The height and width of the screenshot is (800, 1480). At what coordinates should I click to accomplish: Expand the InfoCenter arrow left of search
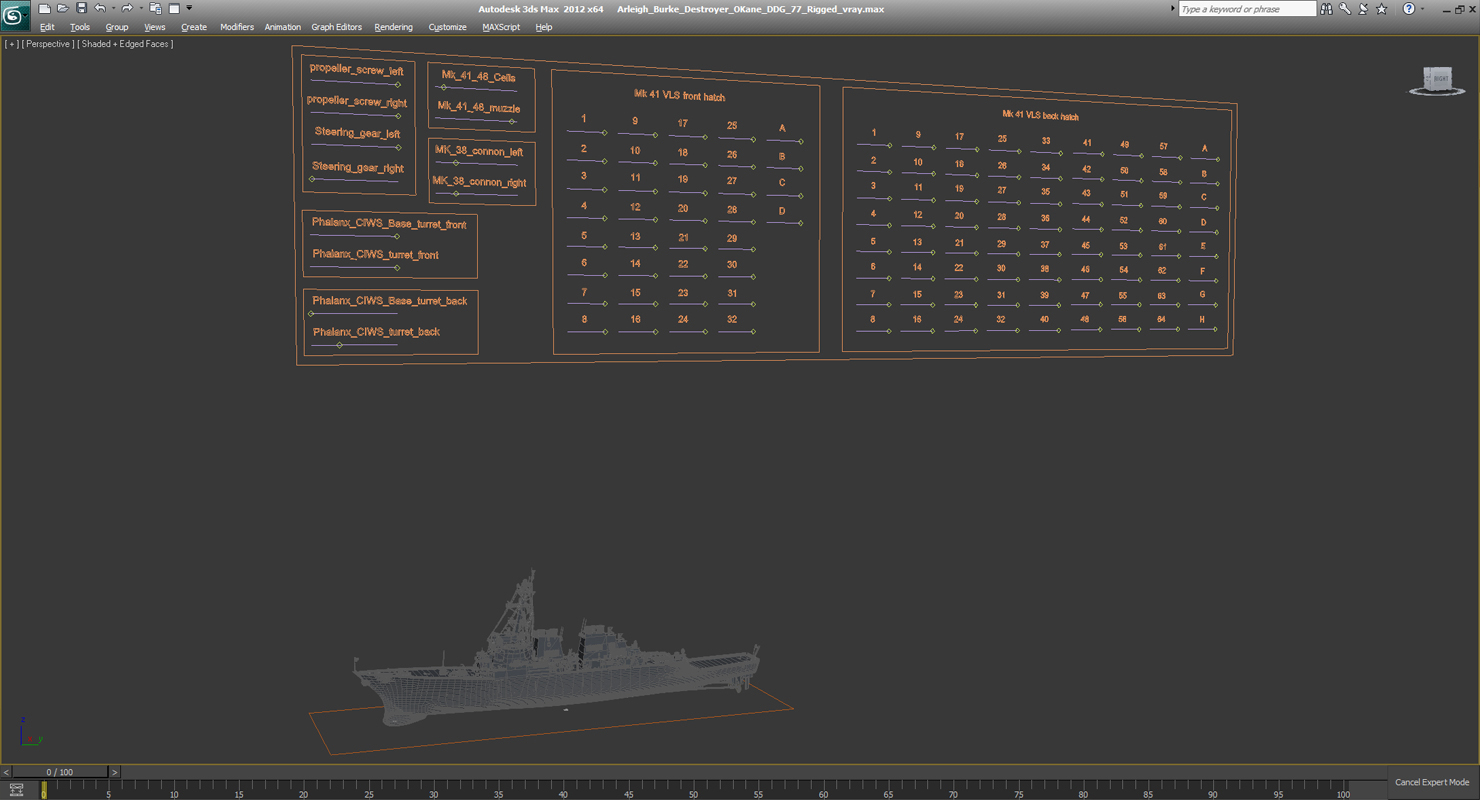pyautogui.click(x=1172, y=9)
